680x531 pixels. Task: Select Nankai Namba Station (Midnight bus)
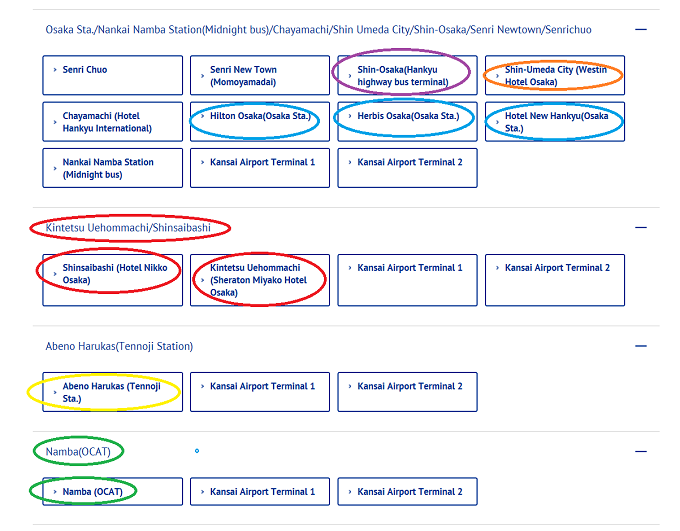click(112, 168)
